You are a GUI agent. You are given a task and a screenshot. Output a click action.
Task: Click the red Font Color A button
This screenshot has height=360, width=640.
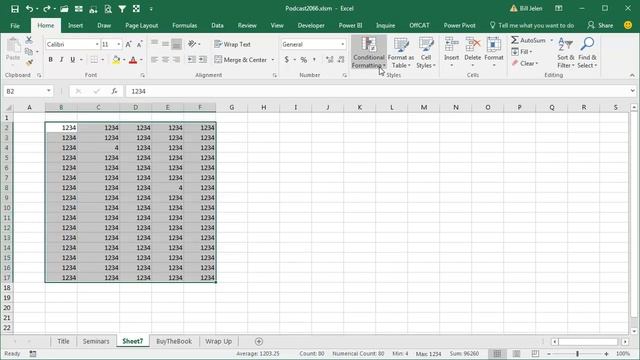133,60
